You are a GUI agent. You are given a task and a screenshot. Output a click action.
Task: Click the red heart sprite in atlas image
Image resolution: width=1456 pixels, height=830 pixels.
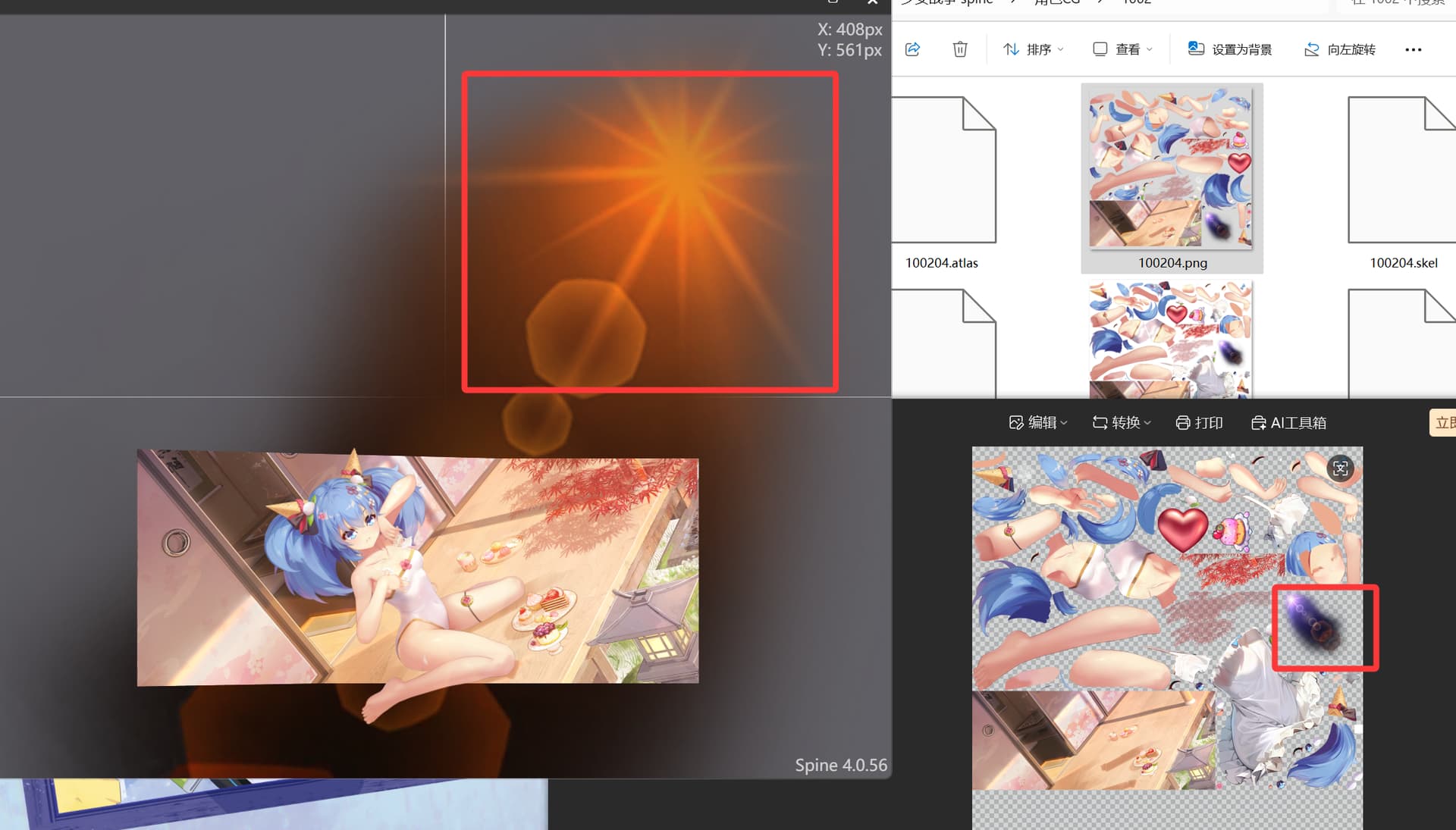(x=1182, y=528)
